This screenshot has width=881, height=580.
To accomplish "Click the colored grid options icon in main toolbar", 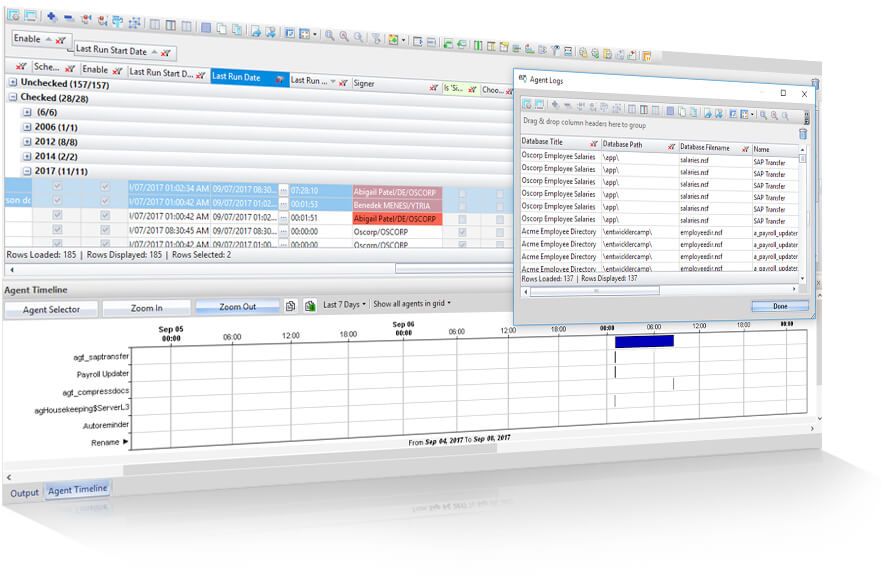I will 304,34.
